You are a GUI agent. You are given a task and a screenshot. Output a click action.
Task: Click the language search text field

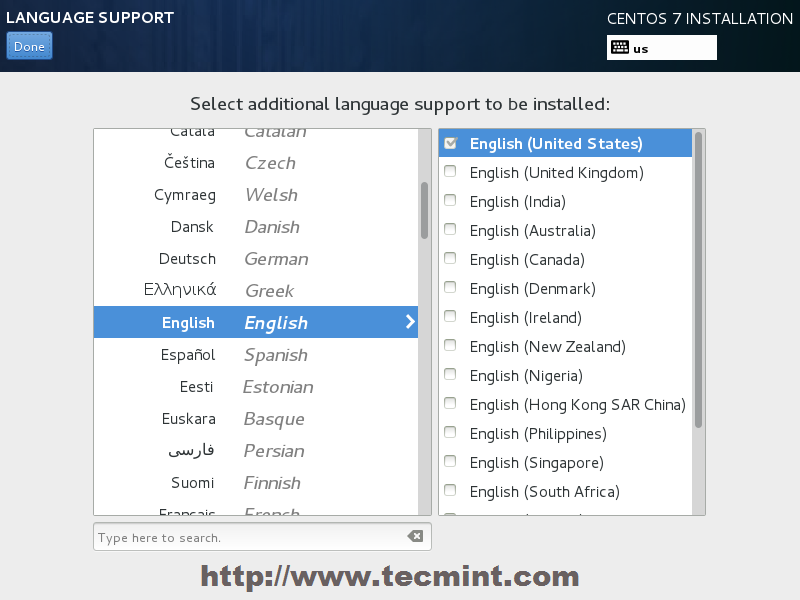(250, 537)
